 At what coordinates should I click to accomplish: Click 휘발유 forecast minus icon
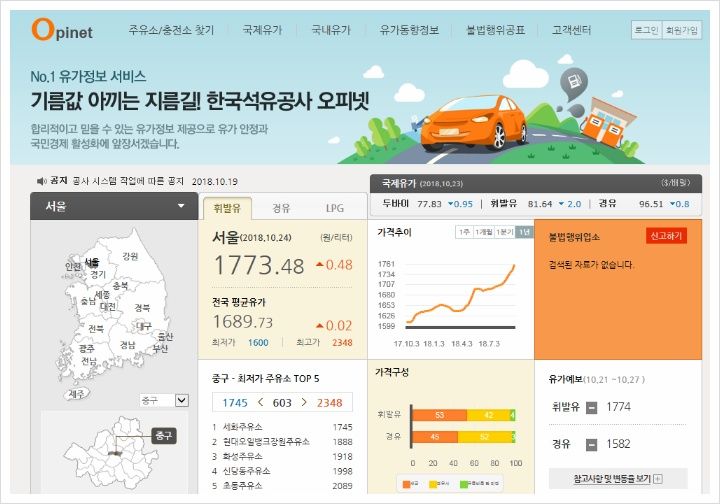pos(592,408)
